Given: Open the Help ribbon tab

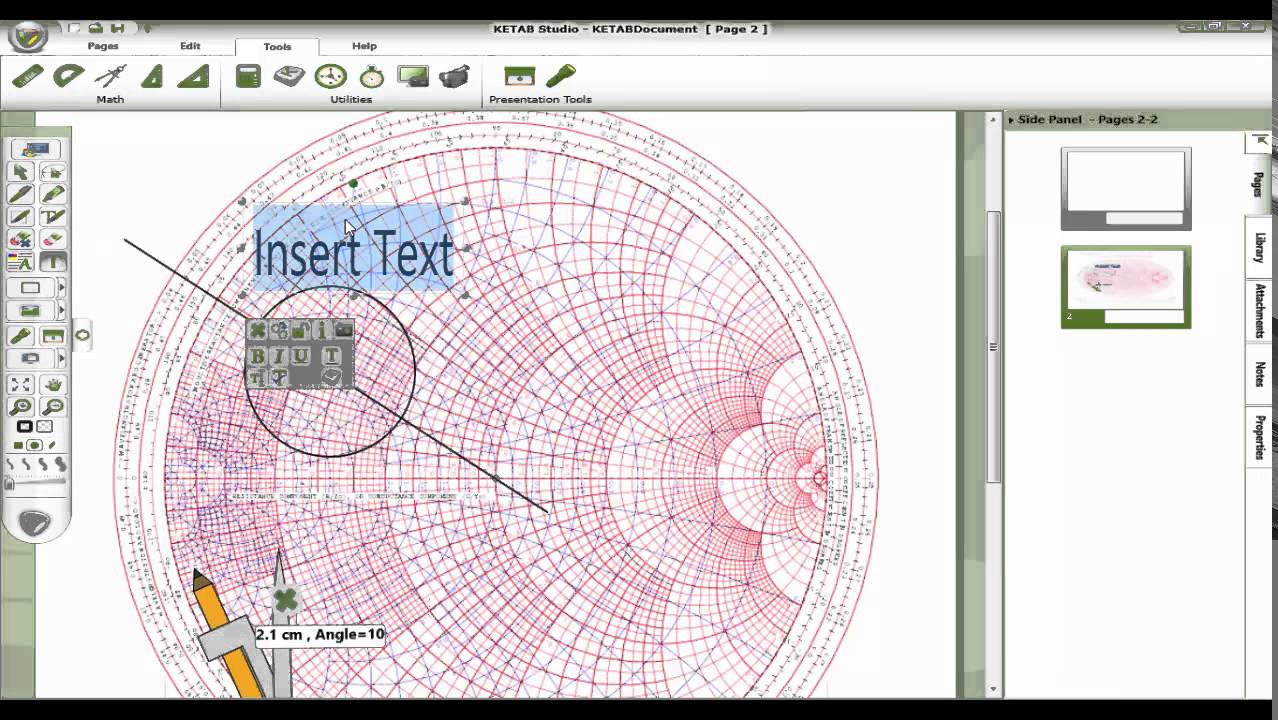Looking at the screenshot, I should [x=364, y=46].
